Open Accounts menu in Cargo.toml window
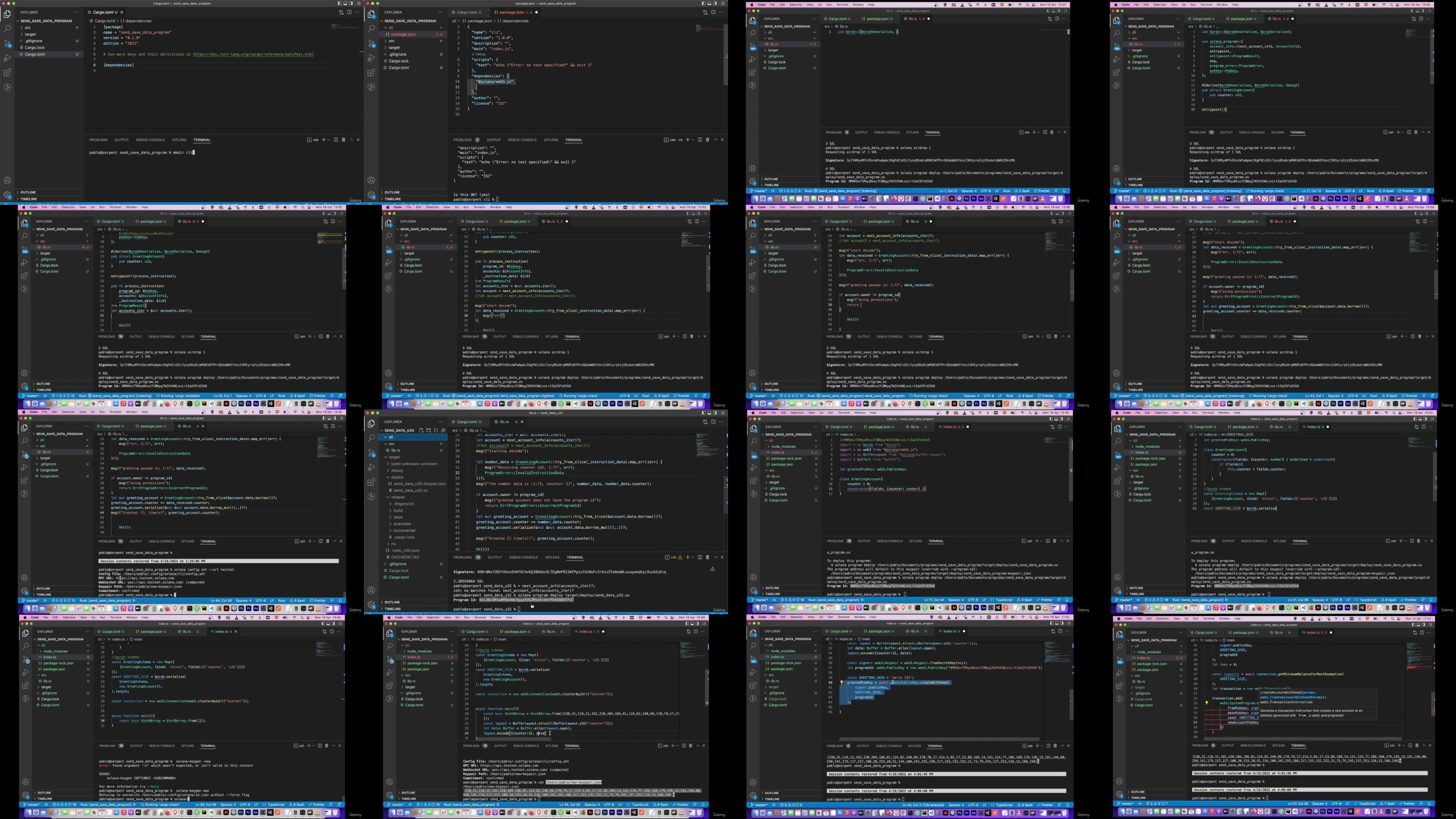The width and height of the screenshot is (1456, 819). pos(7,180)
